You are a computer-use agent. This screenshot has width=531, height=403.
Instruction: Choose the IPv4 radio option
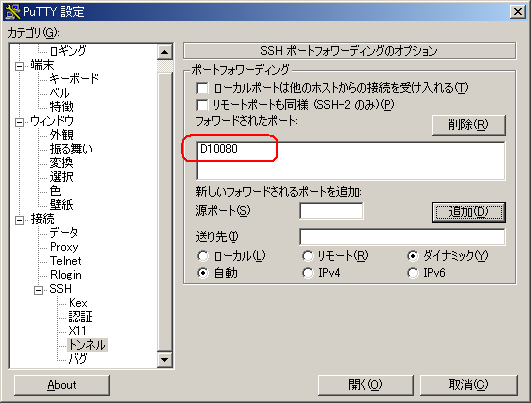pos(308,273)
